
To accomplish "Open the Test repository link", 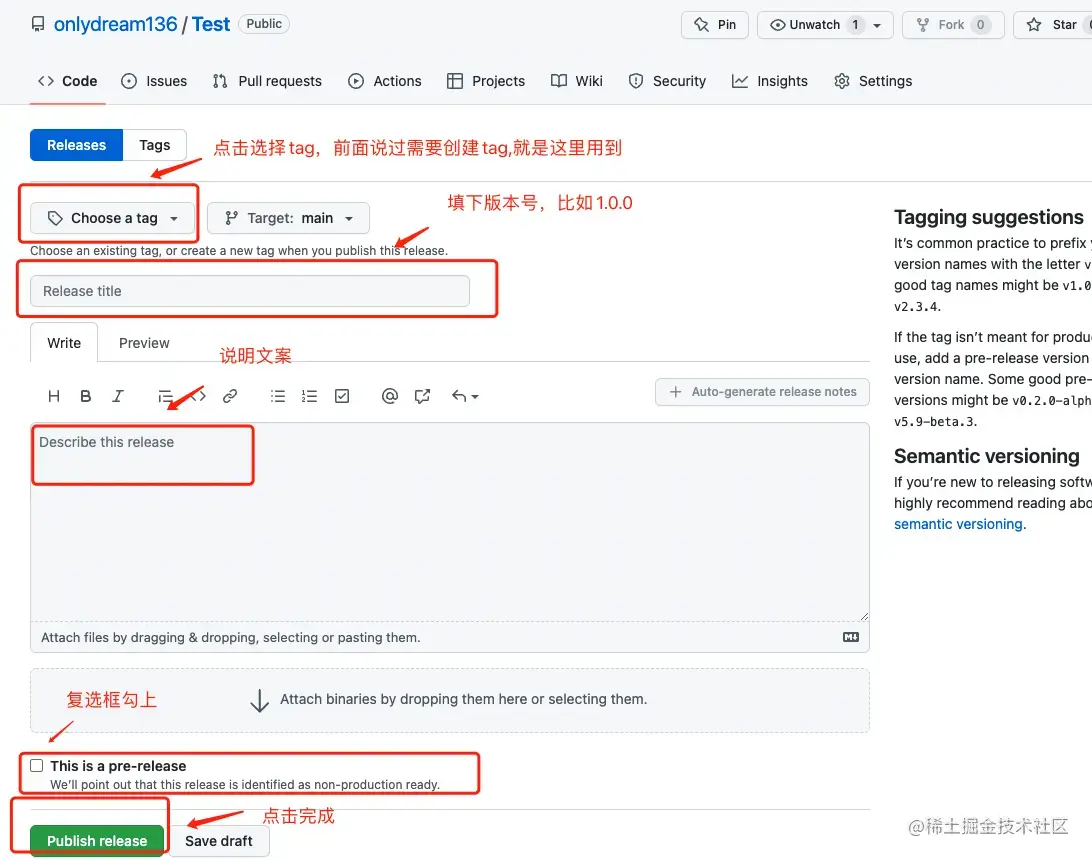I will click(211, 24).
